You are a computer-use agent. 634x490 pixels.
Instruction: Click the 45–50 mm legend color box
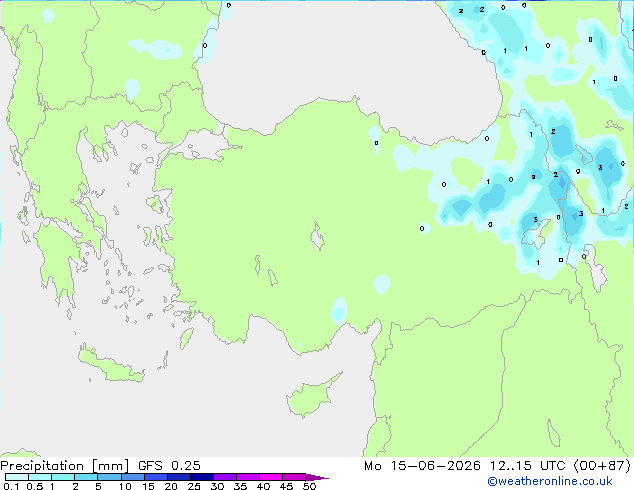pos(294,477)
